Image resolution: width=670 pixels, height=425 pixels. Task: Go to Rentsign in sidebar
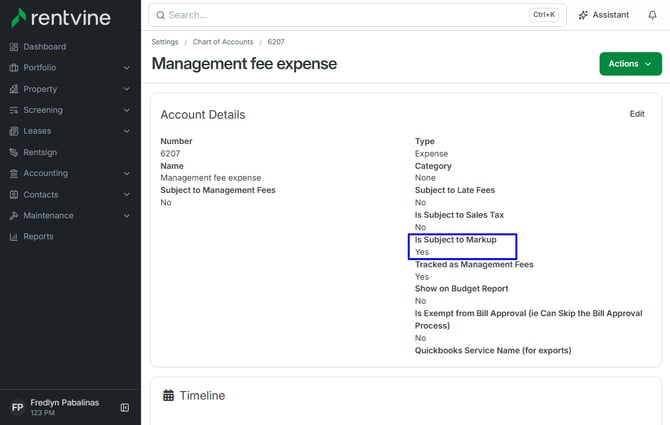pos(40,152)
